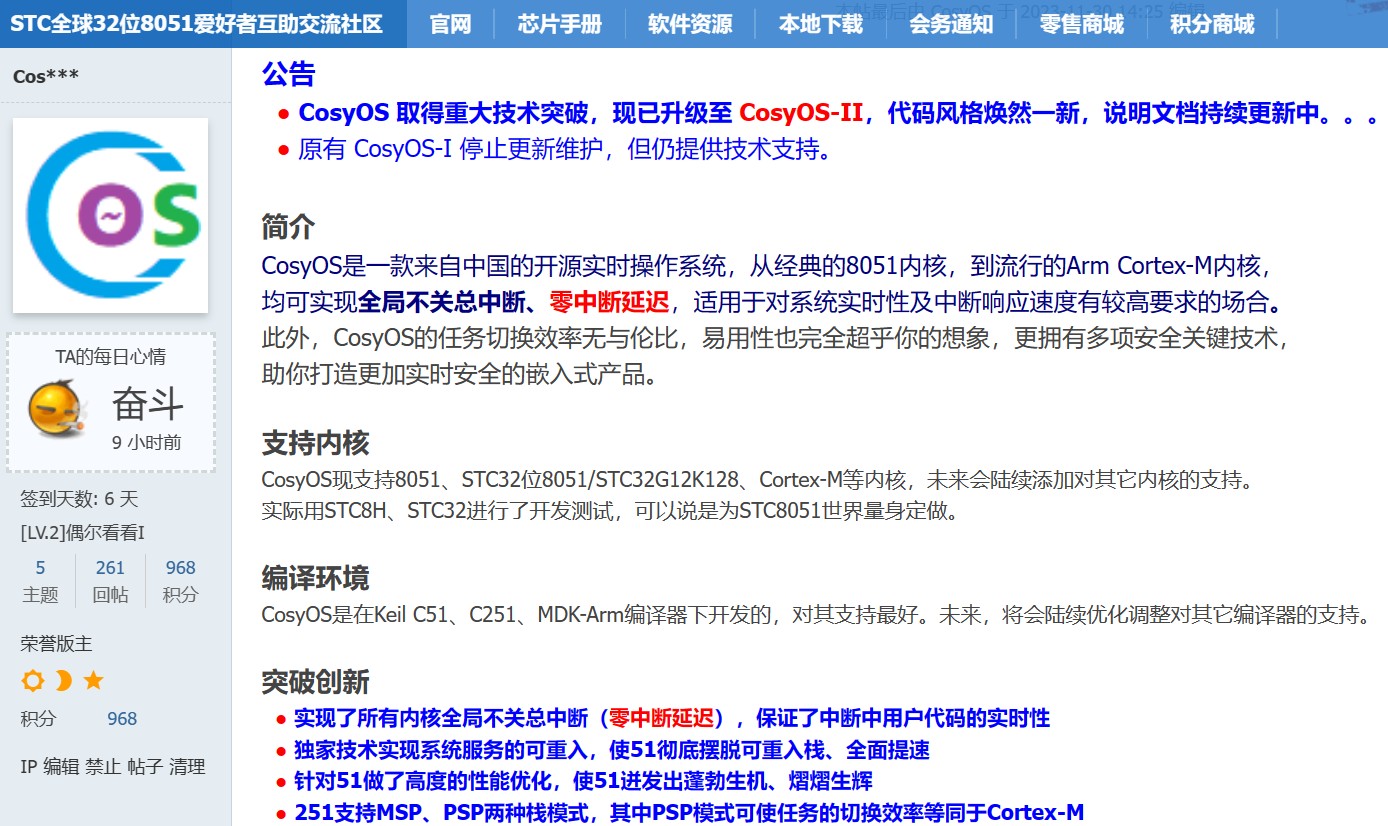The height and width of the screenshot is (826, 1388).
Task: Click the bullet about 251支持MSP、PSP
Action: (x=689, y=812)
